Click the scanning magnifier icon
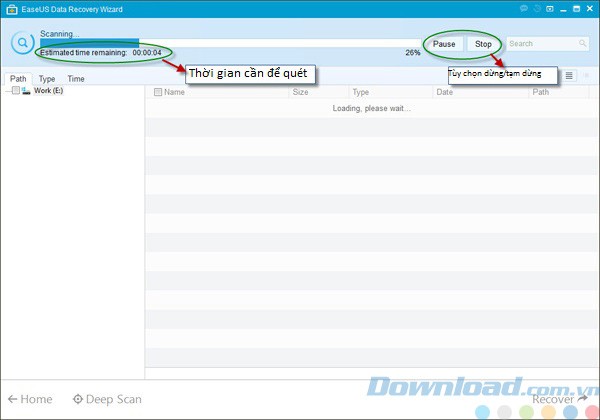This screenshot has height=420, width=600. 21,44
